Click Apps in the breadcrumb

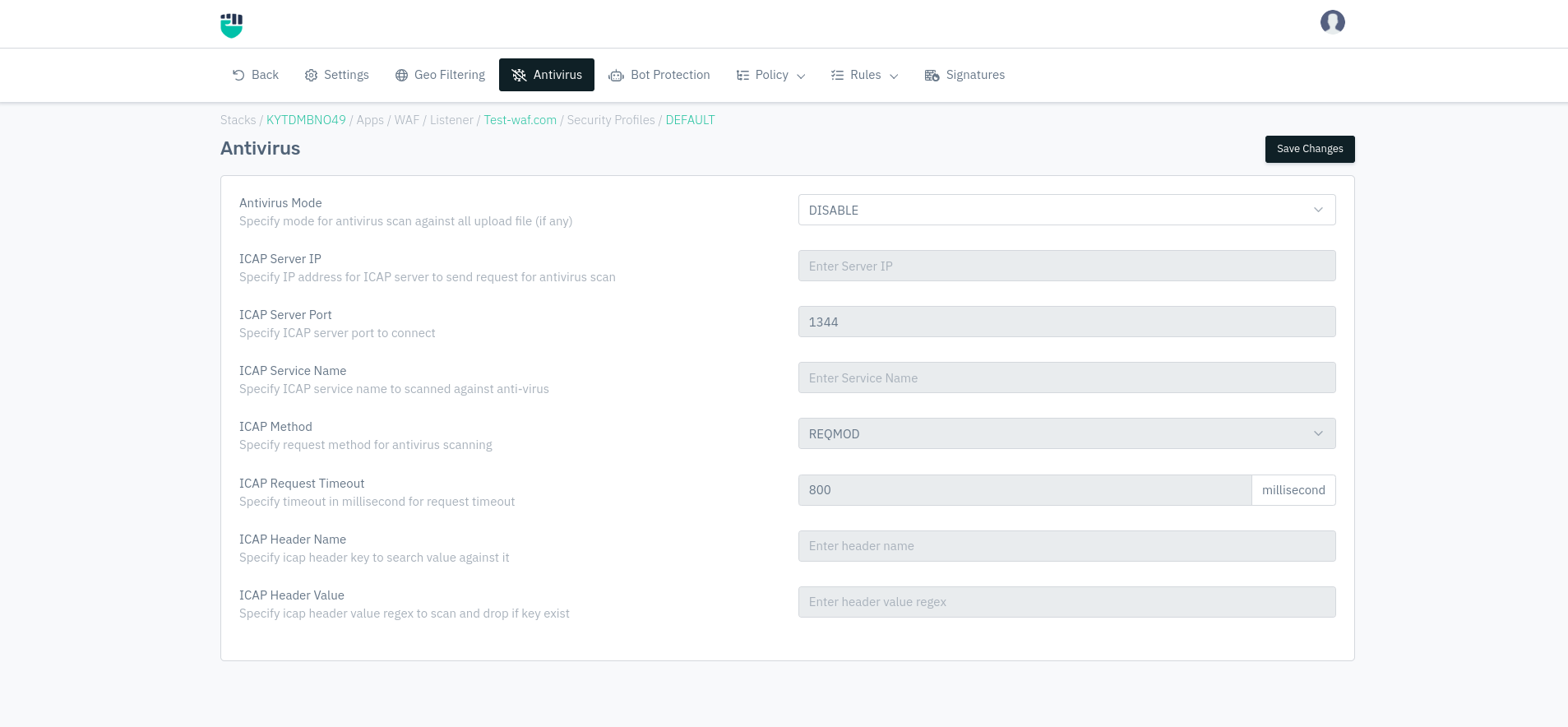click(370, 120)
